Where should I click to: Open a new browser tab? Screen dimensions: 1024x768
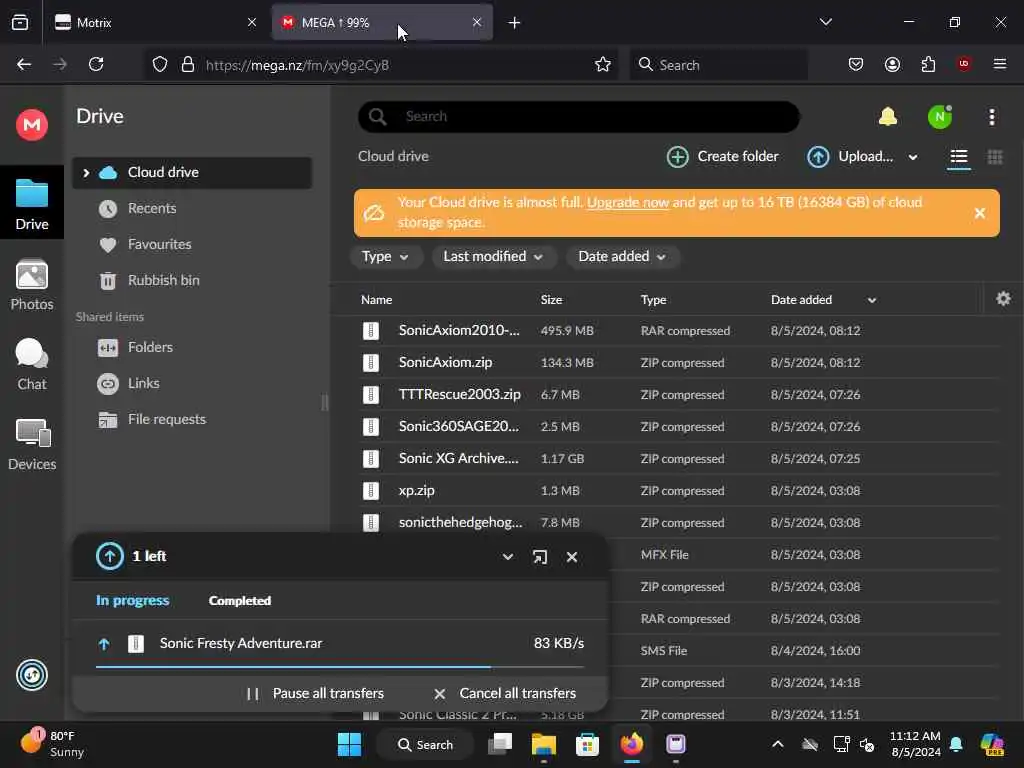[514, 23]
